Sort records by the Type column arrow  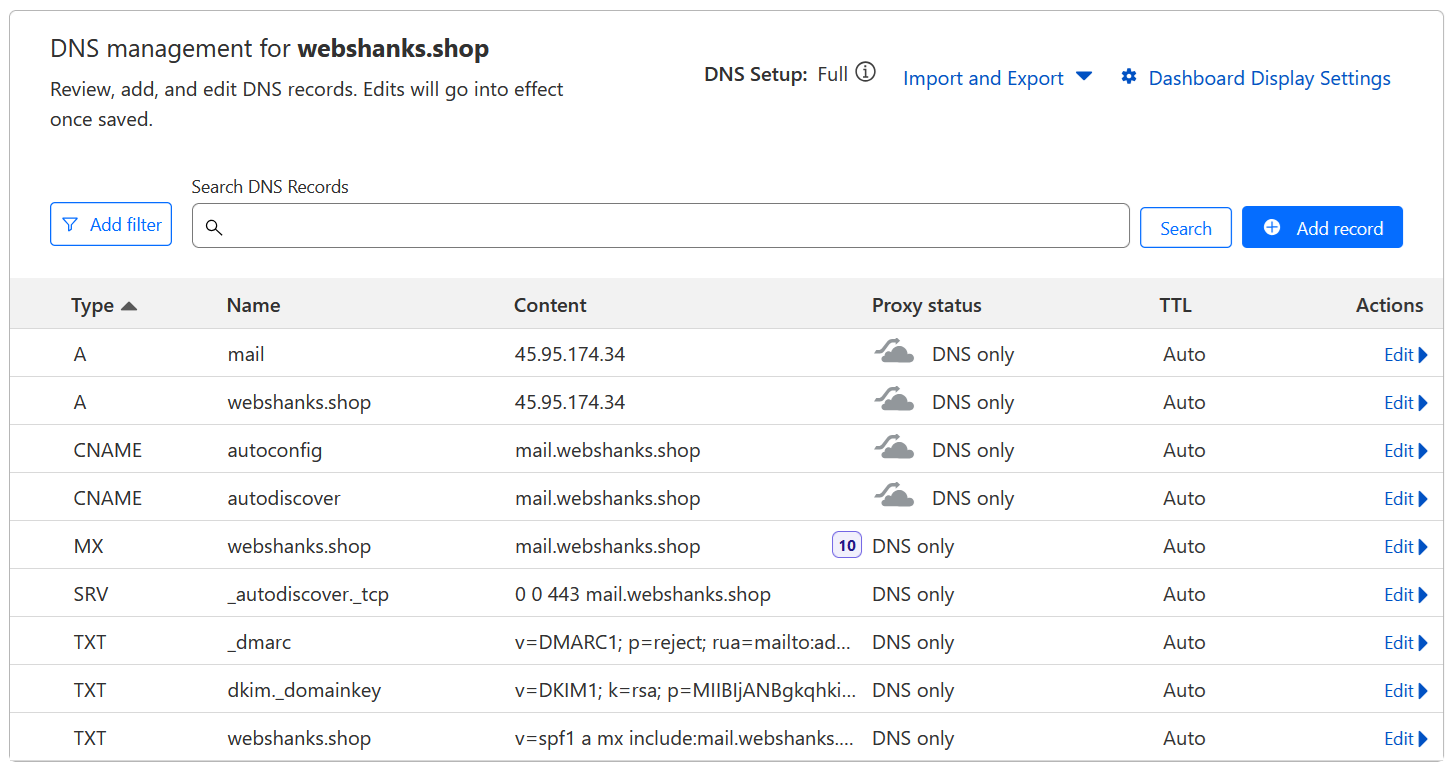click(129, 306)
